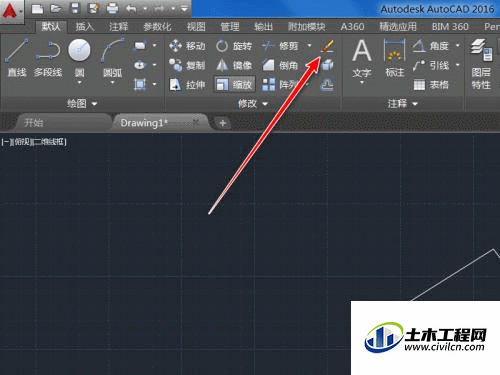Select the 标注 dimension tool
Viewport: 500px width, 375px height.
pyautogui.click(x=395, y=57)
